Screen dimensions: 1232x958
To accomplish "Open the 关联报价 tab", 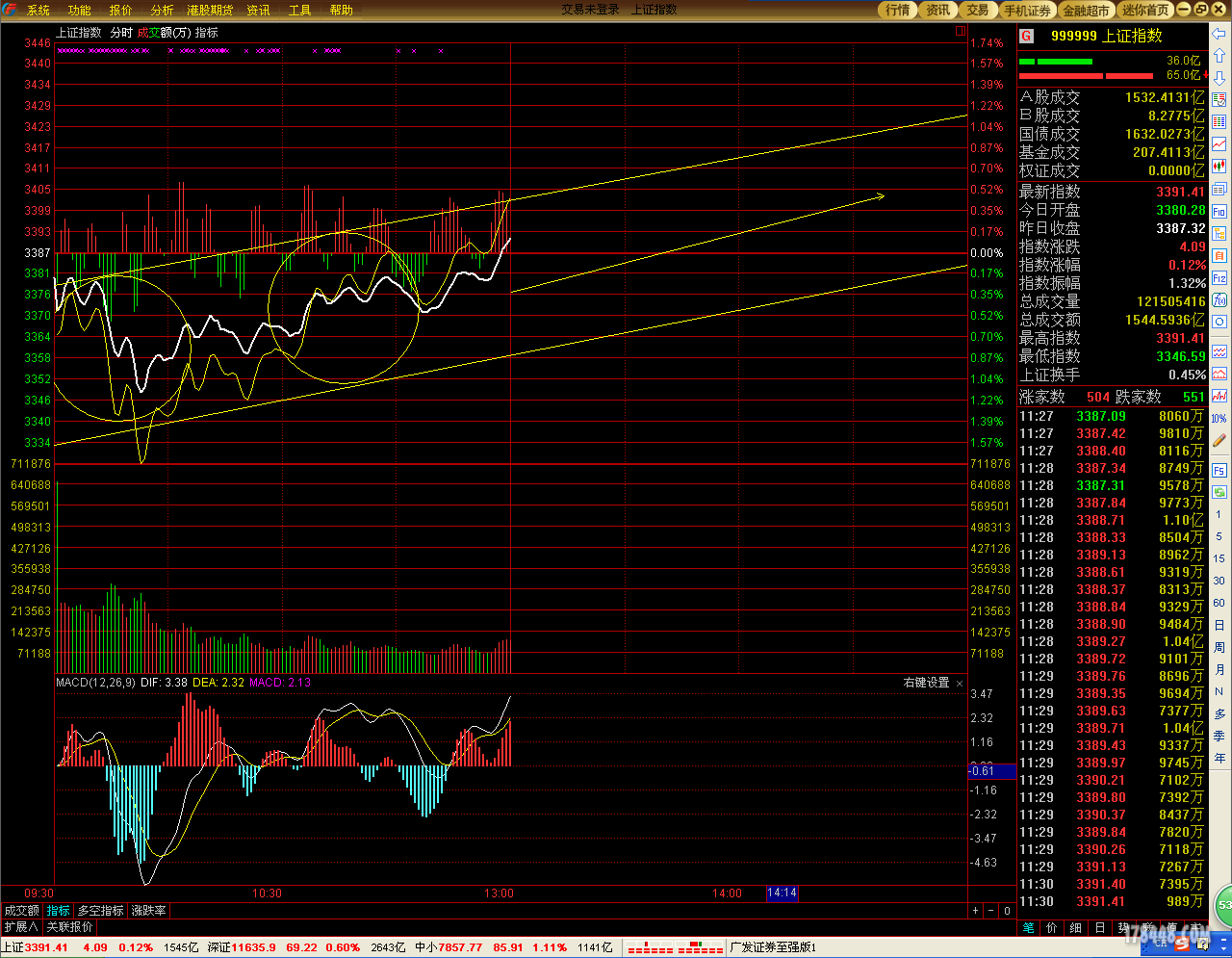I will pyautogui.click(x=70, y=926).
